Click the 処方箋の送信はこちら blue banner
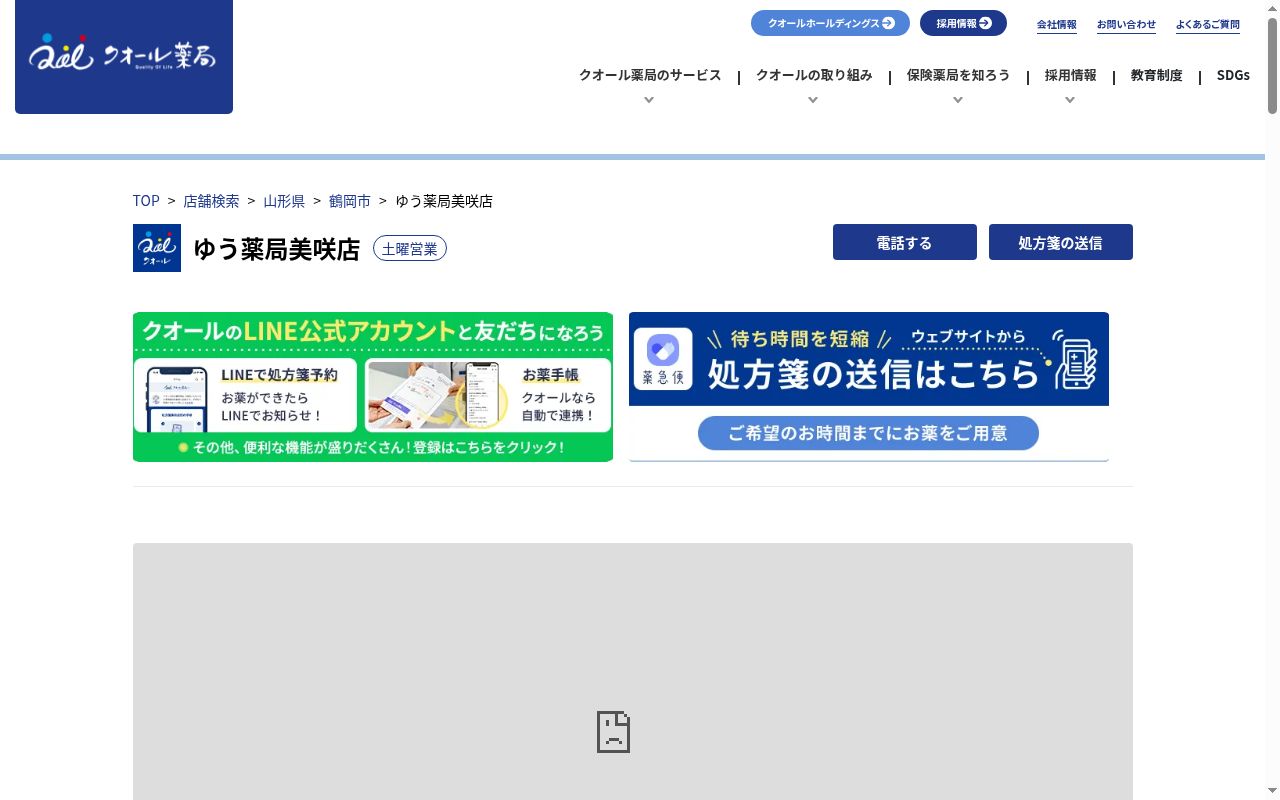The width and height of the screenshot is (1280, 800). [869, 387]
